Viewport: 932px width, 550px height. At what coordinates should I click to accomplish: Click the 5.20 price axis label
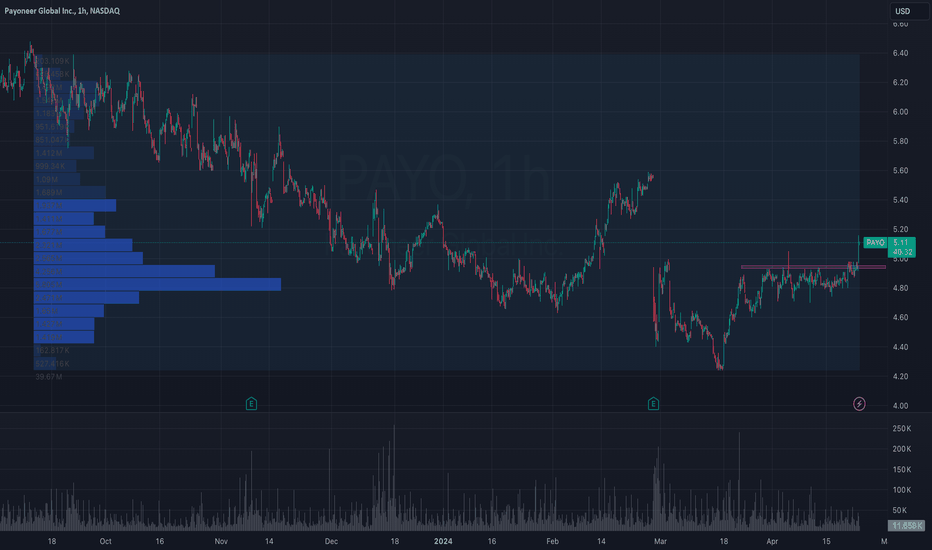tap(900, 230)
